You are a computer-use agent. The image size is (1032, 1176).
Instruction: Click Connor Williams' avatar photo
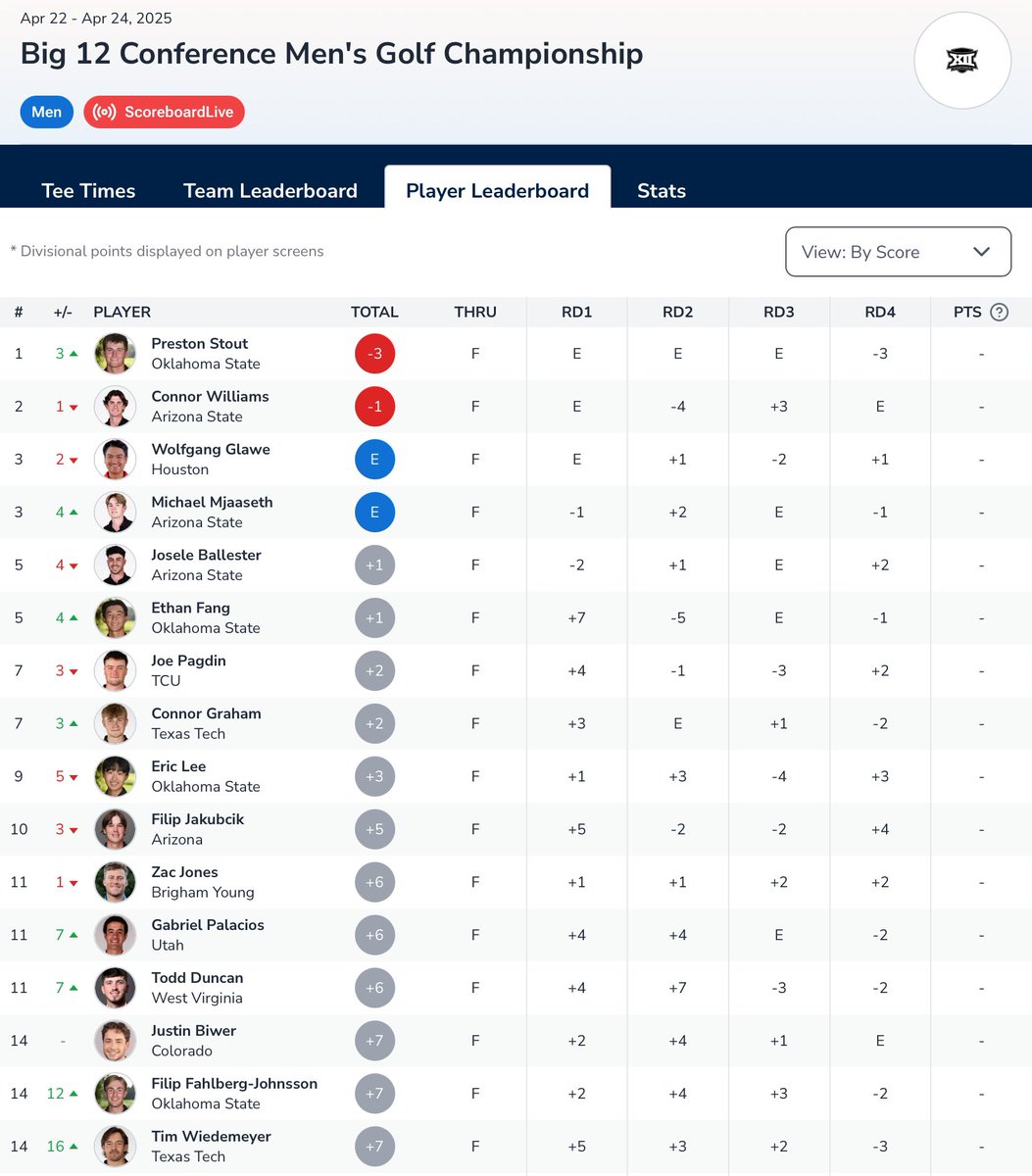coord(115,407)
